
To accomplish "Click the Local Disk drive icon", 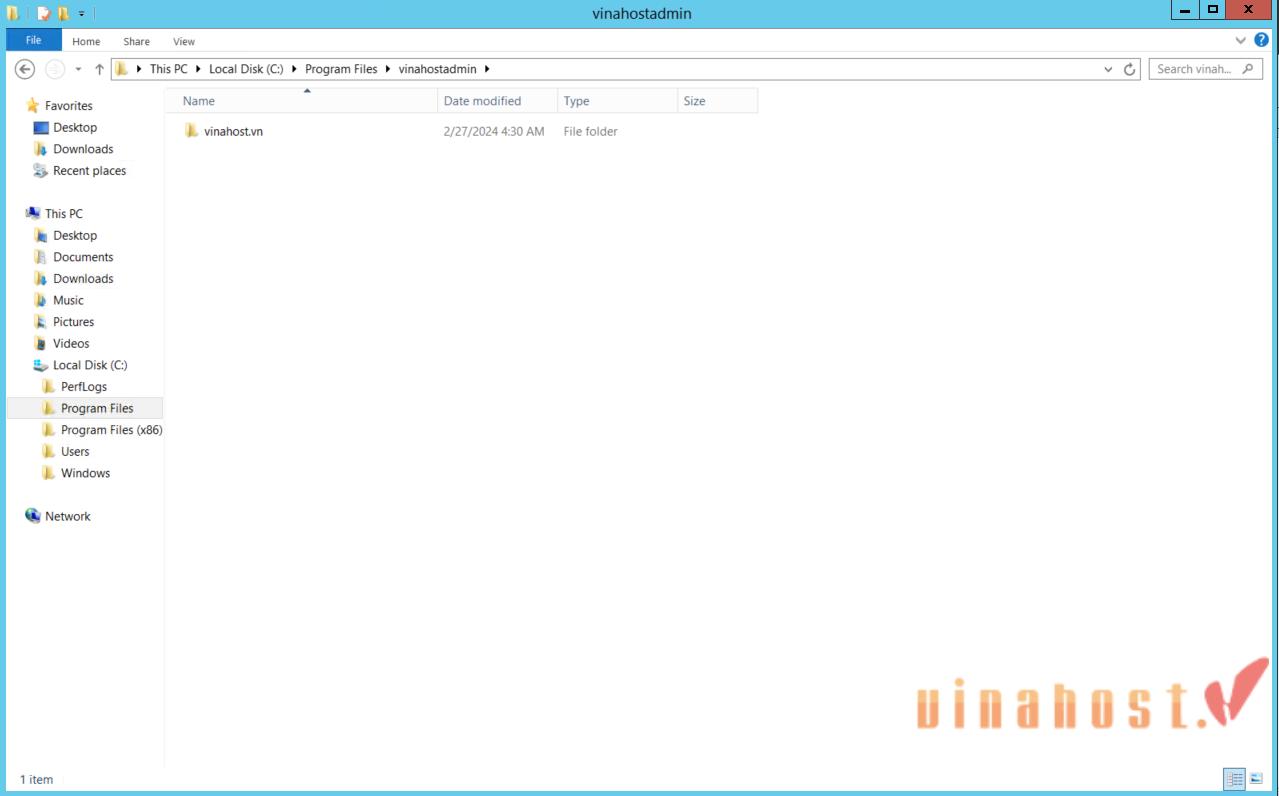I will coord(40,365).
